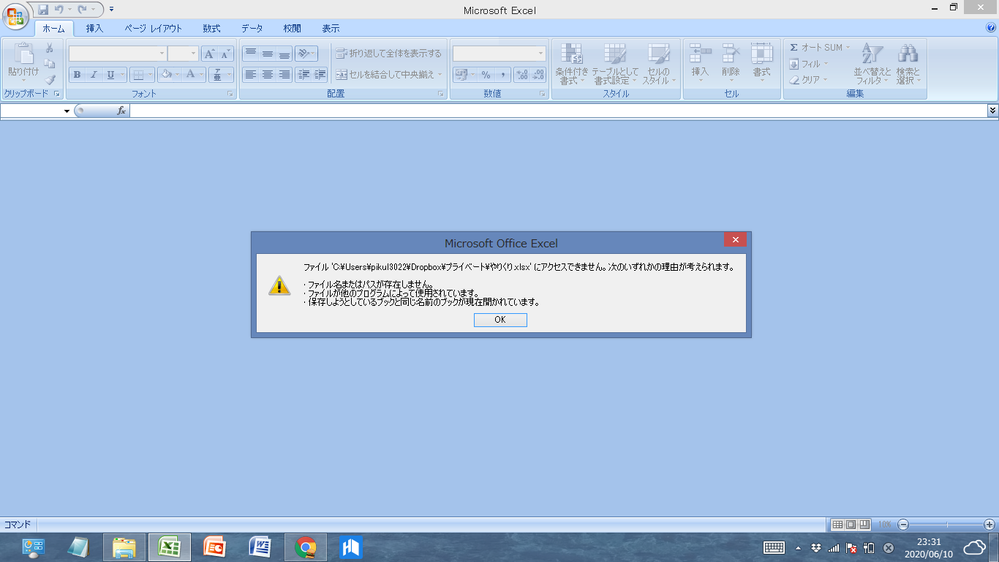Open テーブルとして書式設定 table format
The image size is (999, 562).
pyautogui.click(x=614, y=64)
